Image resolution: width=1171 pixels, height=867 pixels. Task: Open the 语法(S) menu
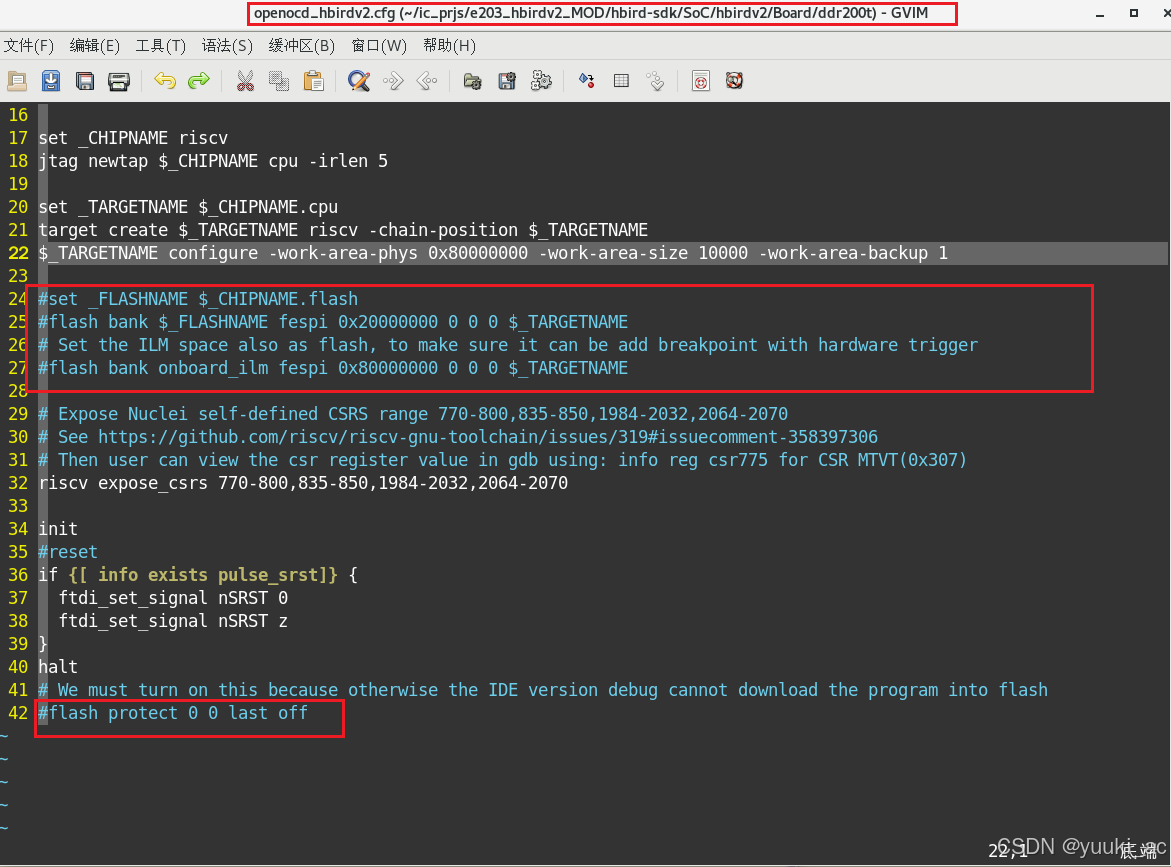point(227,46)
